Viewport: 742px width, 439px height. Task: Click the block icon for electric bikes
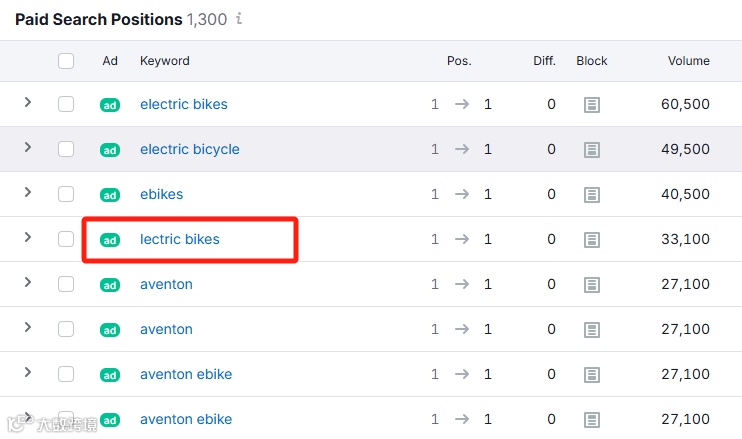(x=592, y=104)
